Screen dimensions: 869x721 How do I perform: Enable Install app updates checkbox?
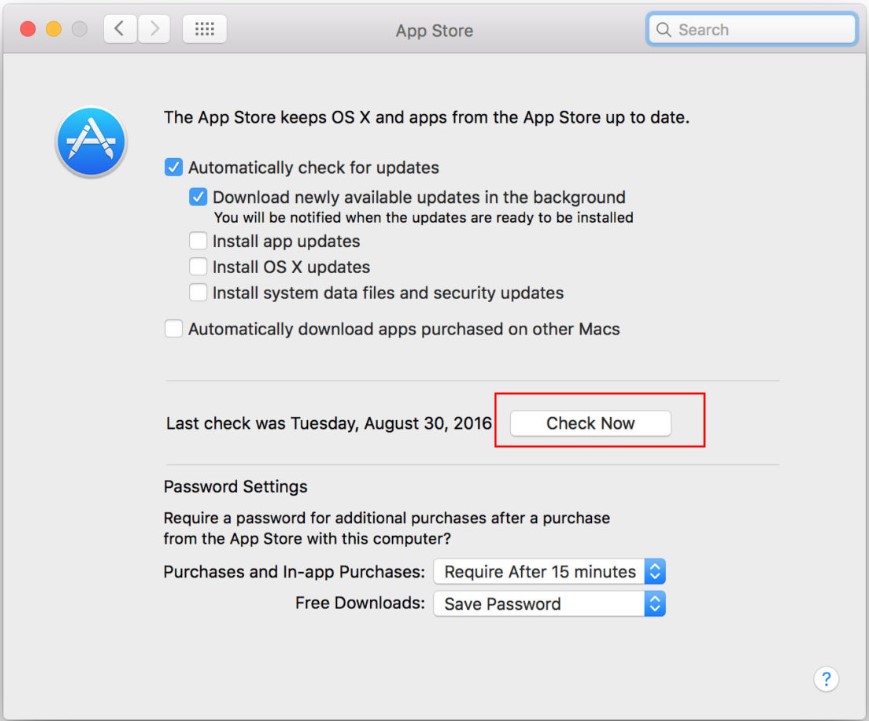198,241
